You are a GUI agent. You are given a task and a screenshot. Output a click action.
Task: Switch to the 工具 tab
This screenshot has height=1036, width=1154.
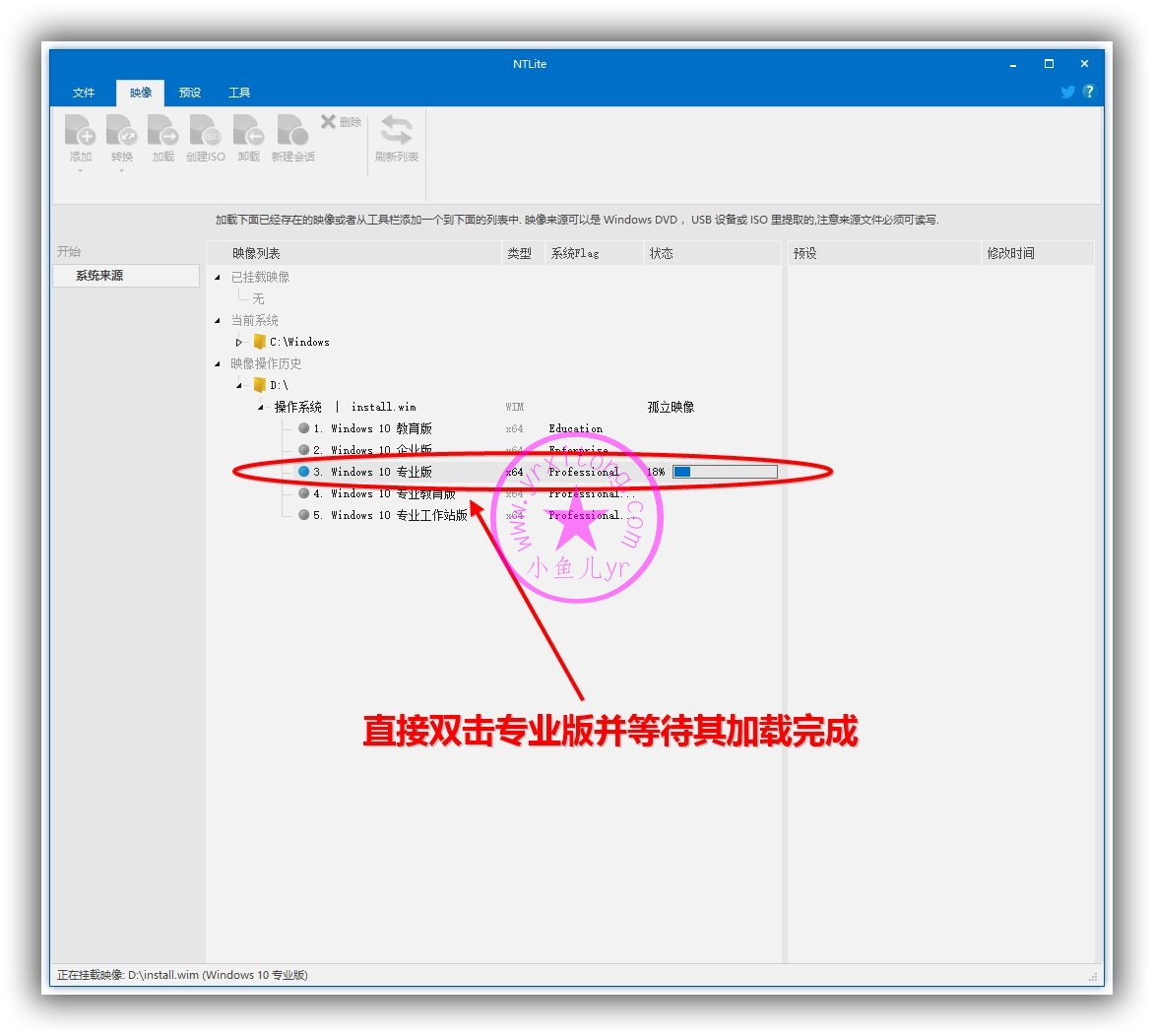[x=239, y=93]
